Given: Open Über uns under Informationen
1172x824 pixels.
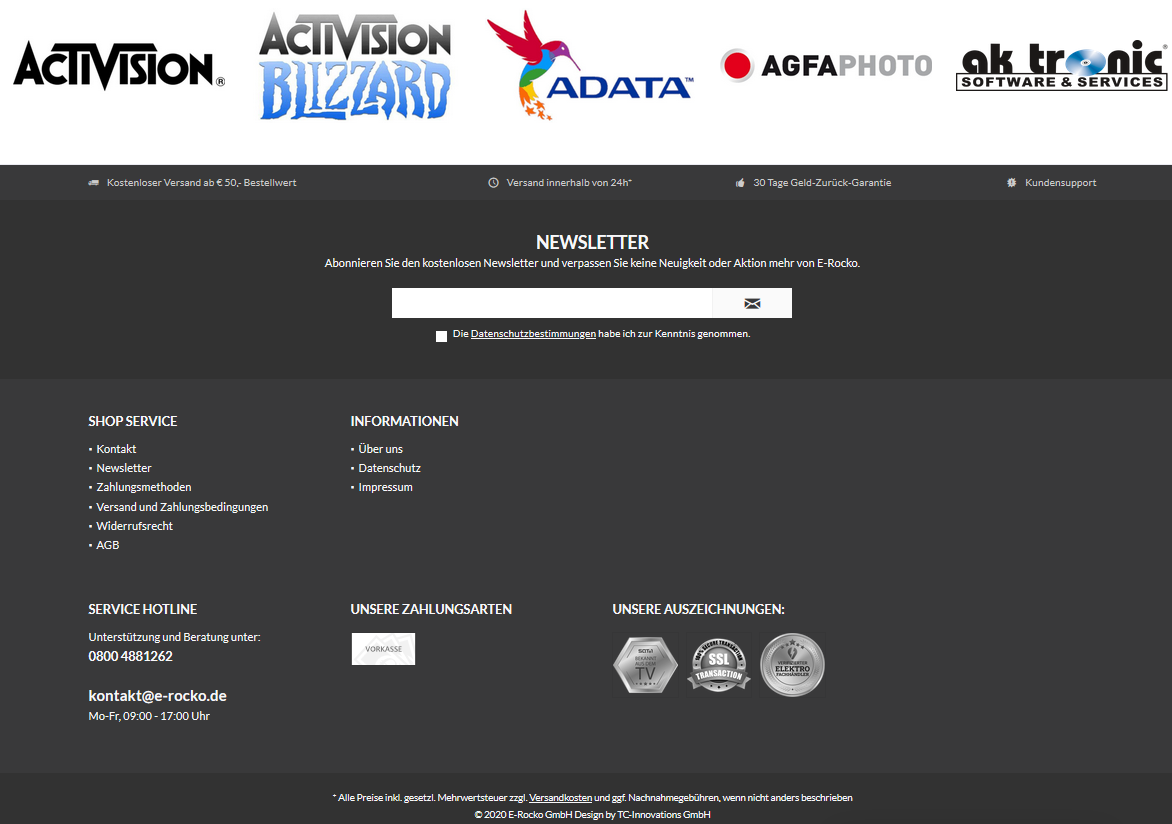Looking at the screenshot, I should [380, 449].
